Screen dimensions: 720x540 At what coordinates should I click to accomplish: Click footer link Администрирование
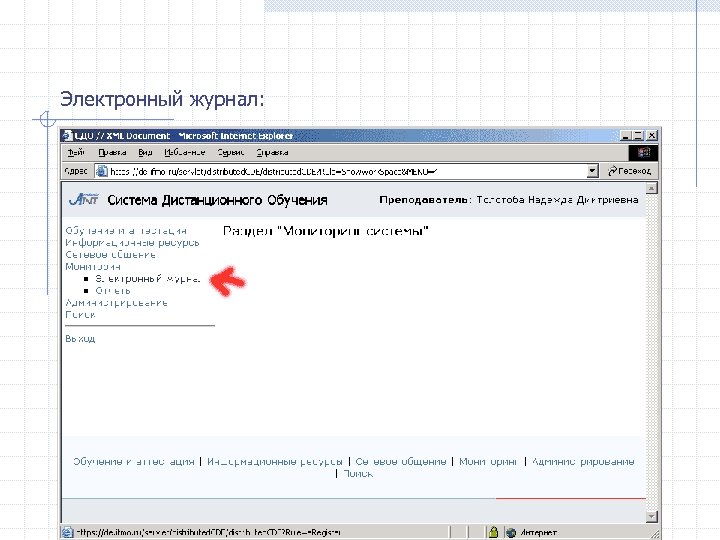[583, 461]
